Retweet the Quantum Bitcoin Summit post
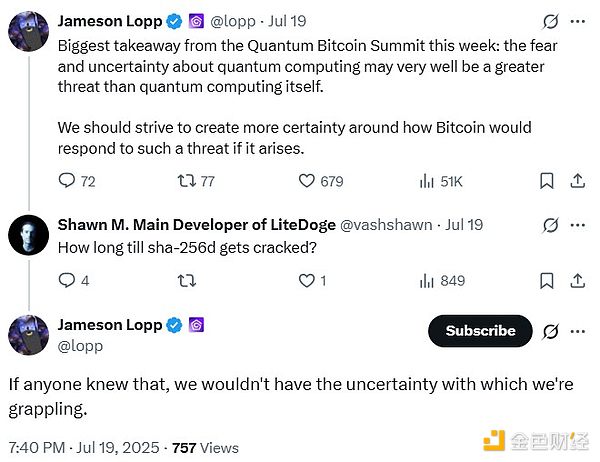Viewport: 600px width, 462px height. click(185, 181)
